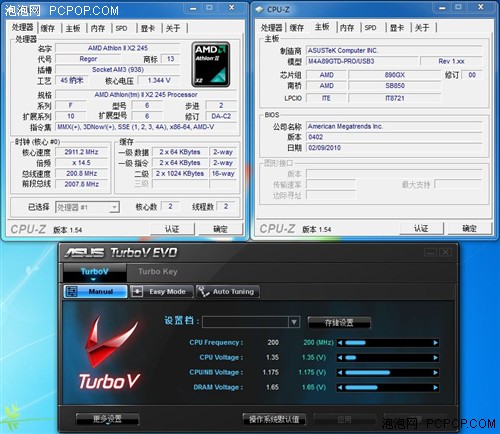Click CPU/NB Voltage slider right arrow
This screenshot has width=500, height=434.
tap(435, 372)
